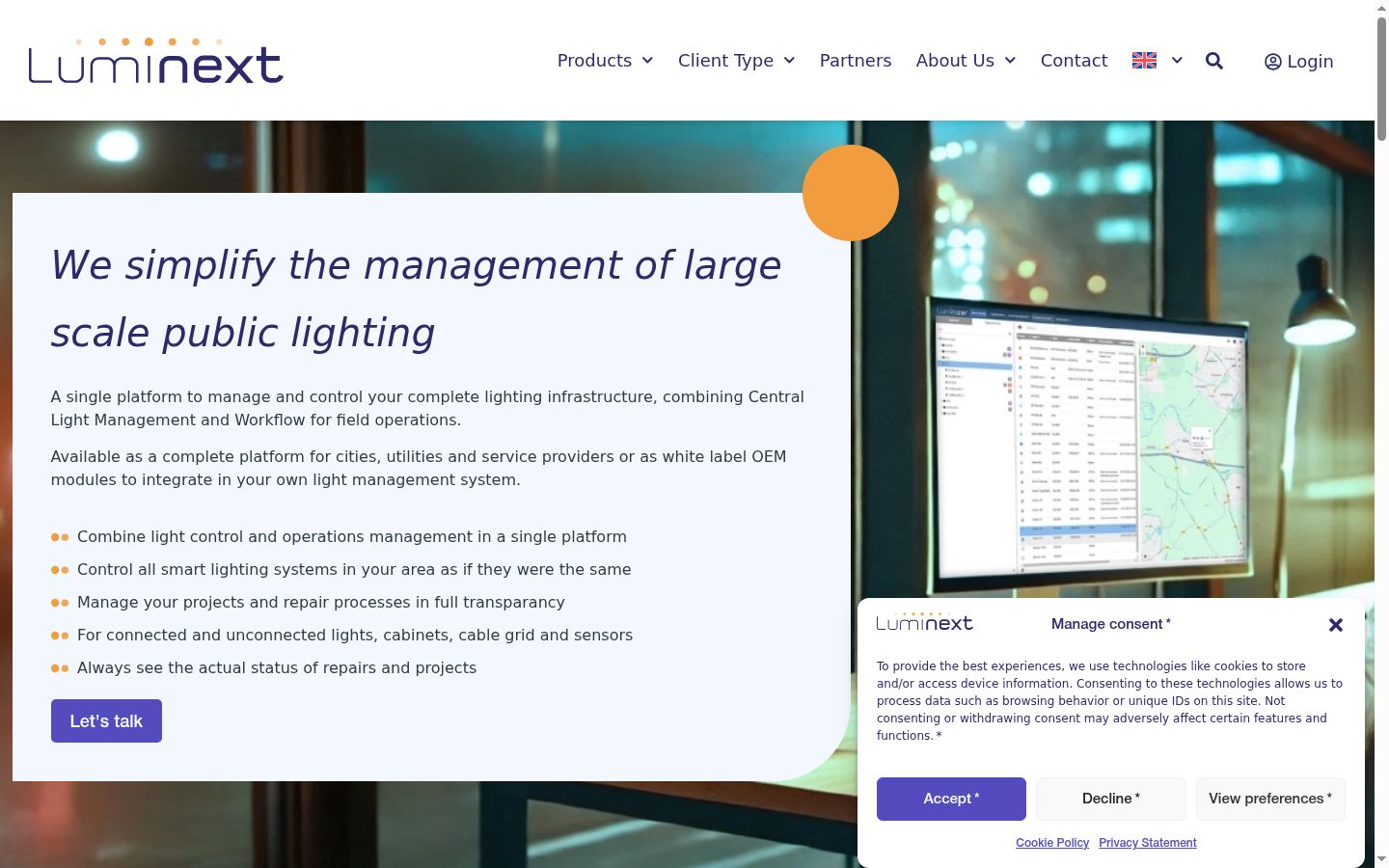
Task: Click the page vertical scrollbar thumb
Action: 1381,79
